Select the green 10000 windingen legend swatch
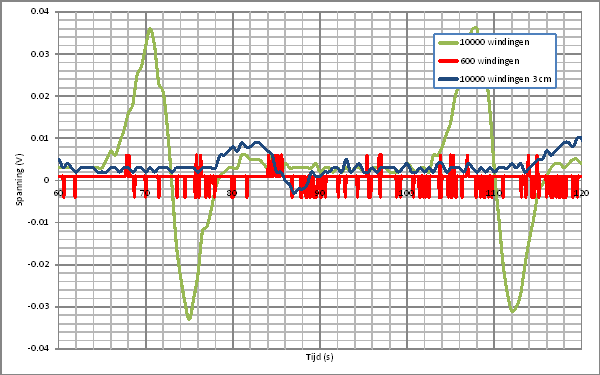 pos(448,42)
